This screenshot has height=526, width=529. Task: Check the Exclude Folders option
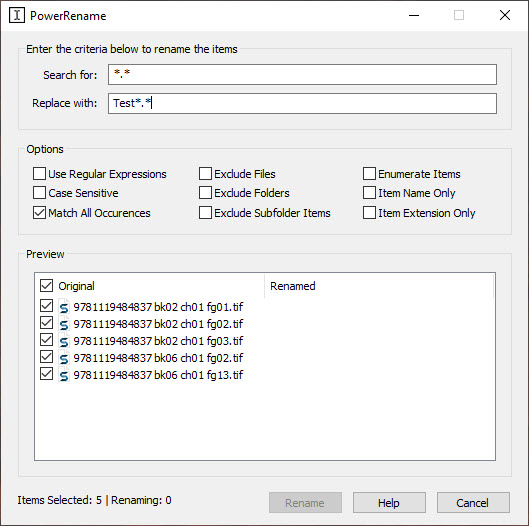click(x=205, y=193)
